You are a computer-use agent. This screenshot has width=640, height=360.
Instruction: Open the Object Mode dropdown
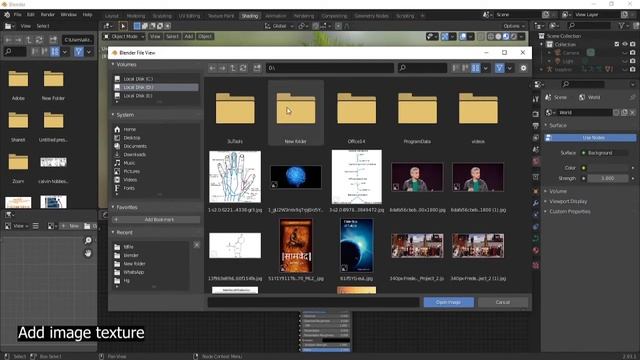(124, 36)
